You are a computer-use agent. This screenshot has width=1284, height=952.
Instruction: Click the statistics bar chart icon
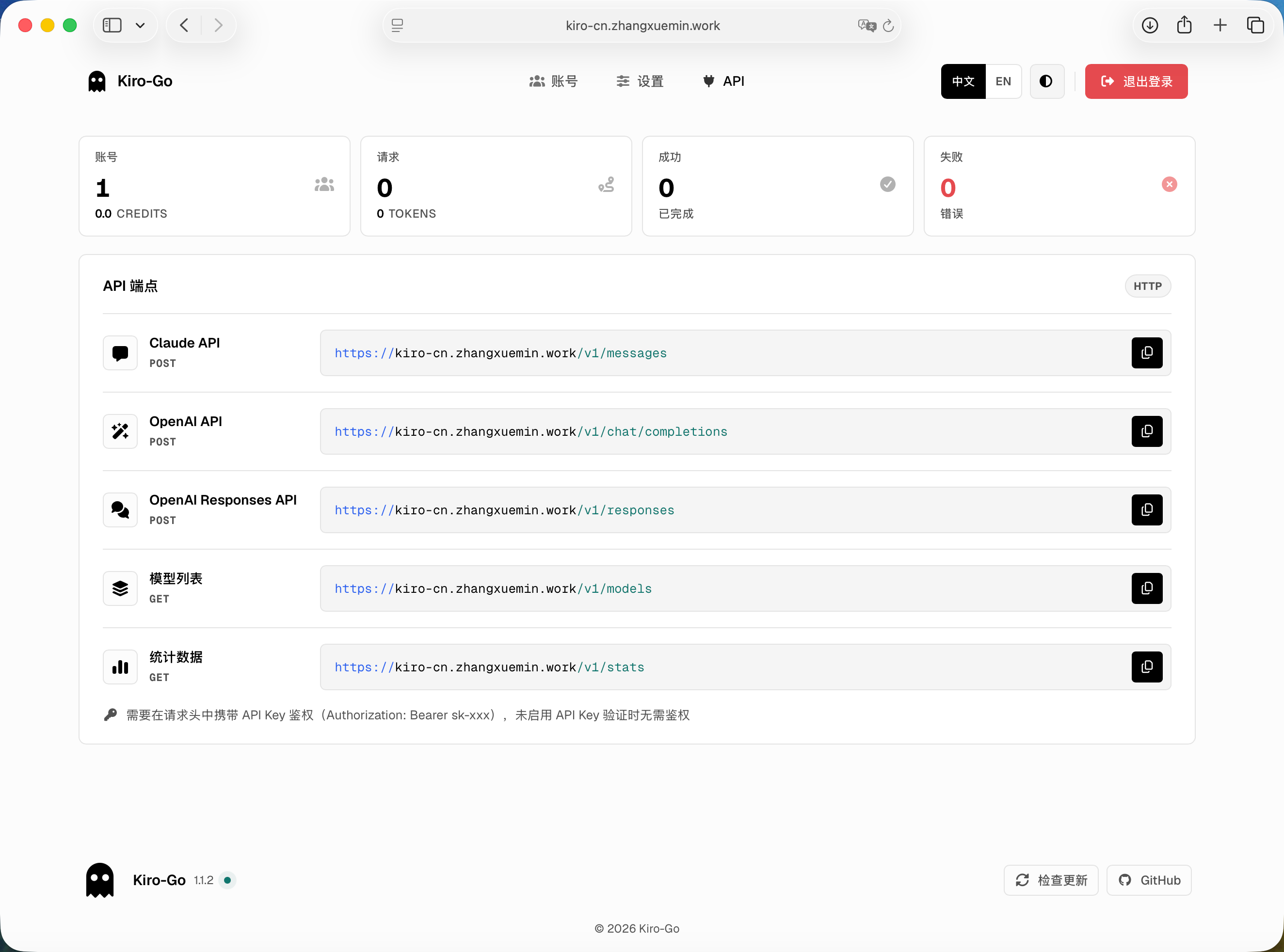120,667
